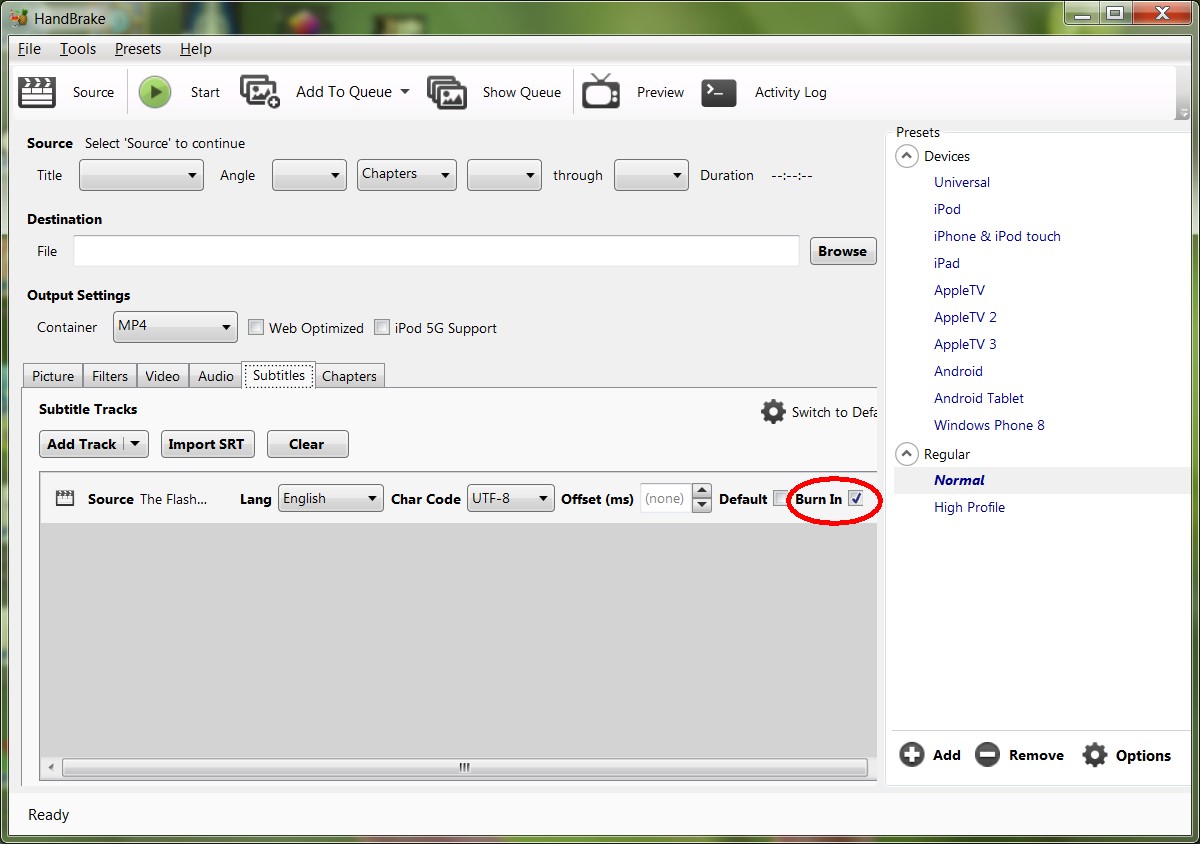Open the start chapter dropdown

[504, 175]
